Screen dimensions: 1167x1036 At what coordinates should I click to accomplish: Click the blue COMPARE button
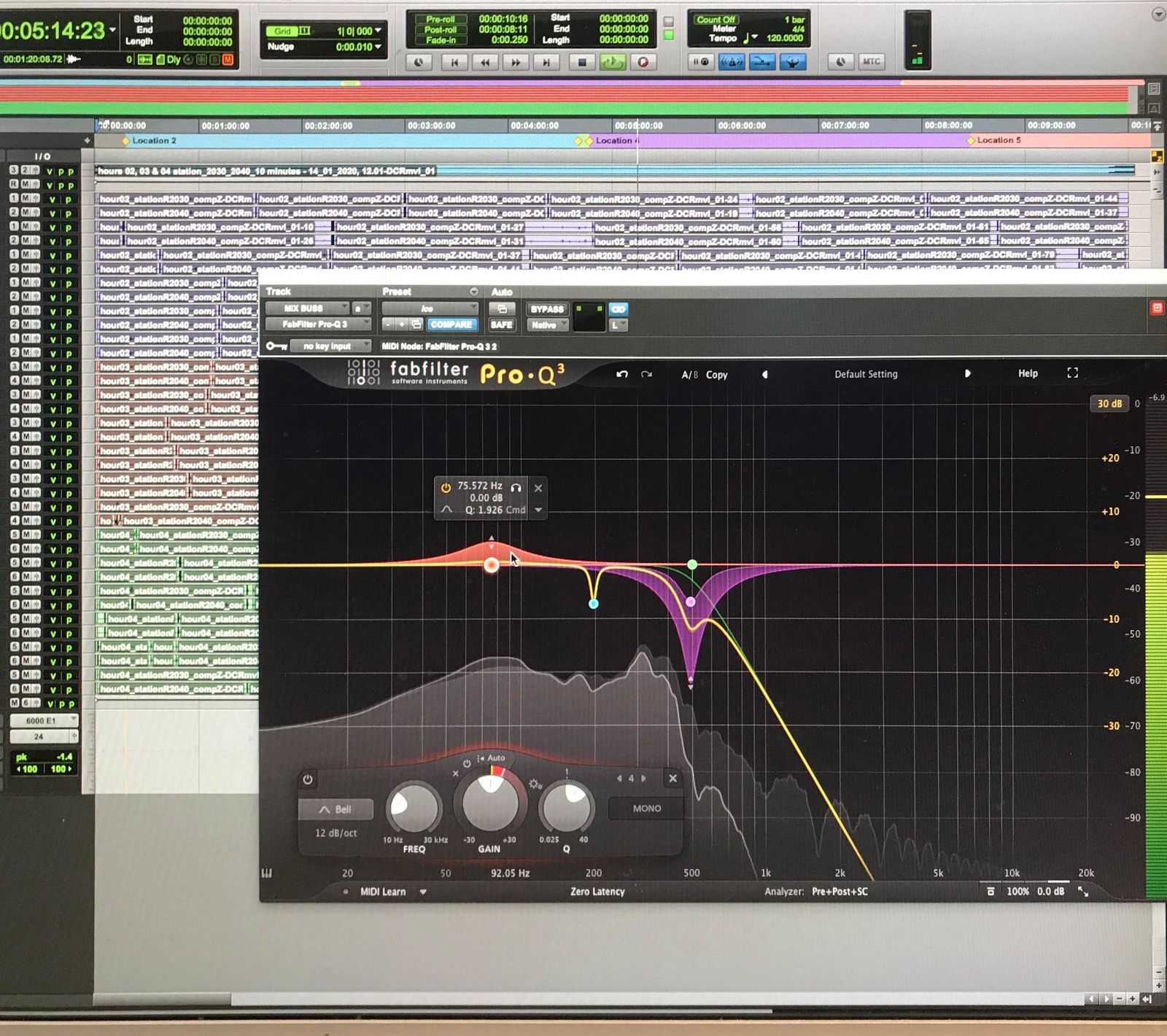click(x=451, y=325)
